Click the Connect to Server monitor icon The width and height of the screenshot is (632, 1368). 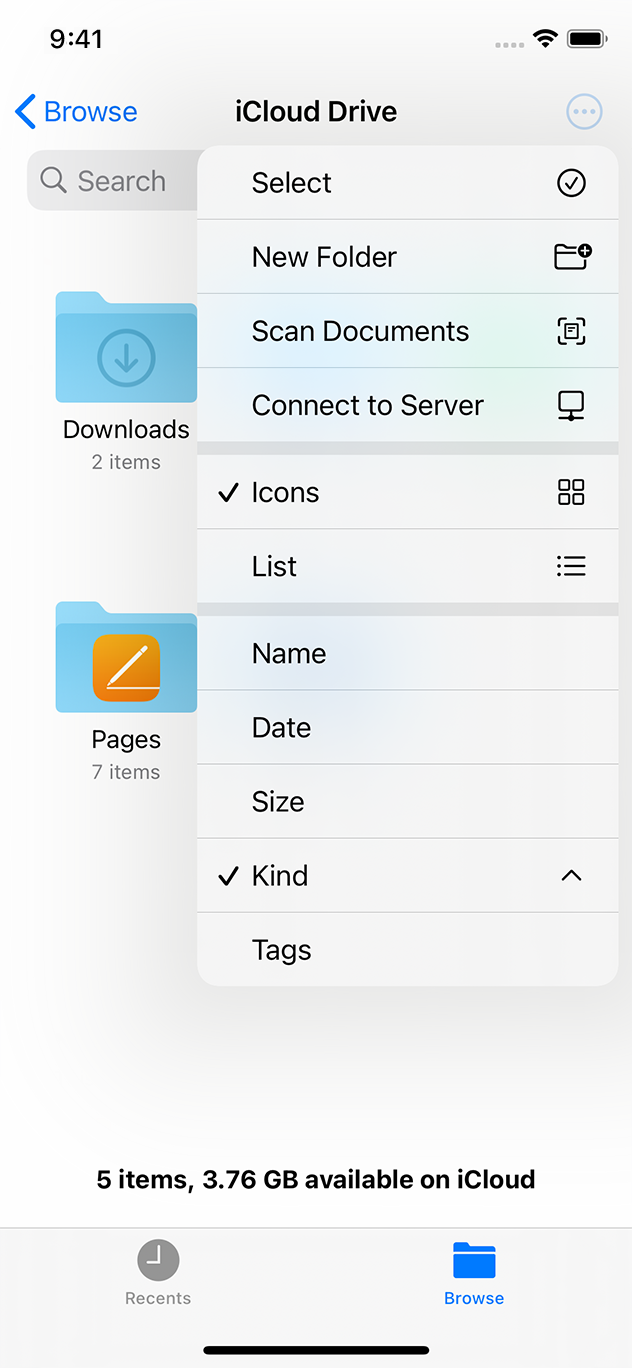coord(571,405)
